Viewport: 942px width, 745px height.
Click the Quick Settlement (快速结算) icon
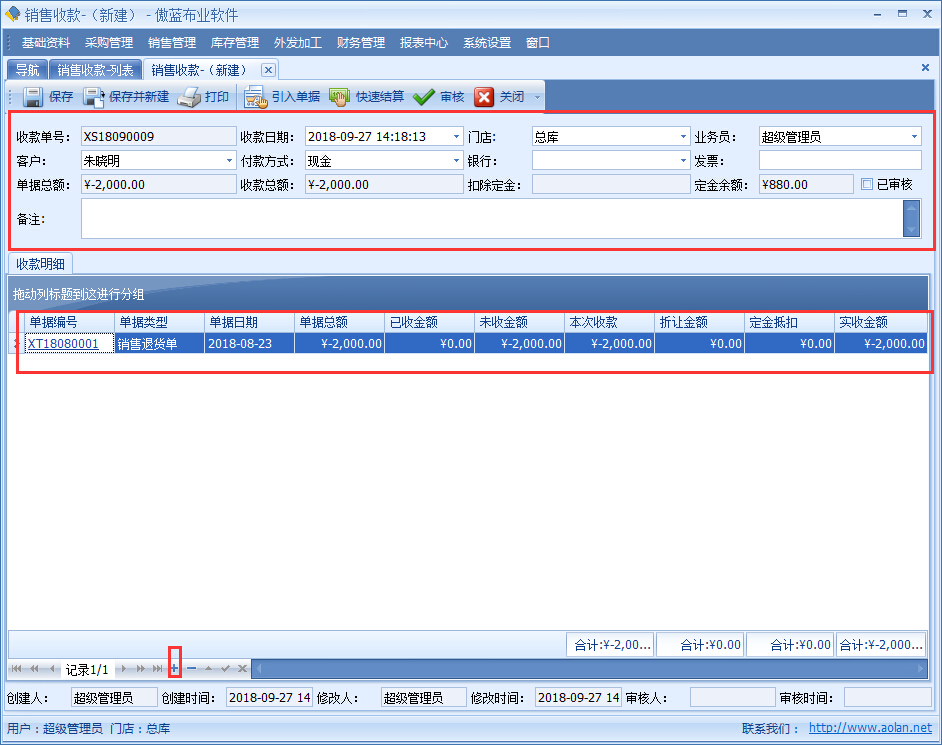tap(339, 97)
